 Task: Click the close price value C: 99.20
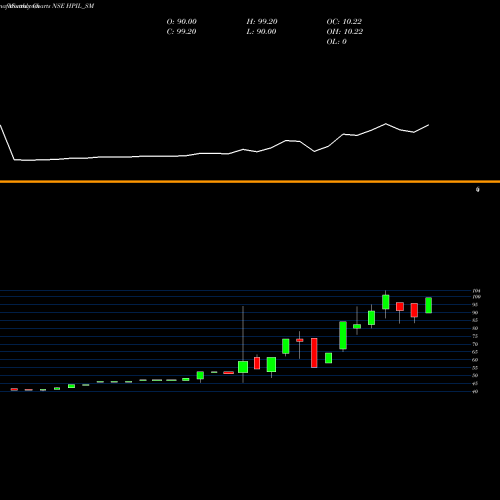181,32
